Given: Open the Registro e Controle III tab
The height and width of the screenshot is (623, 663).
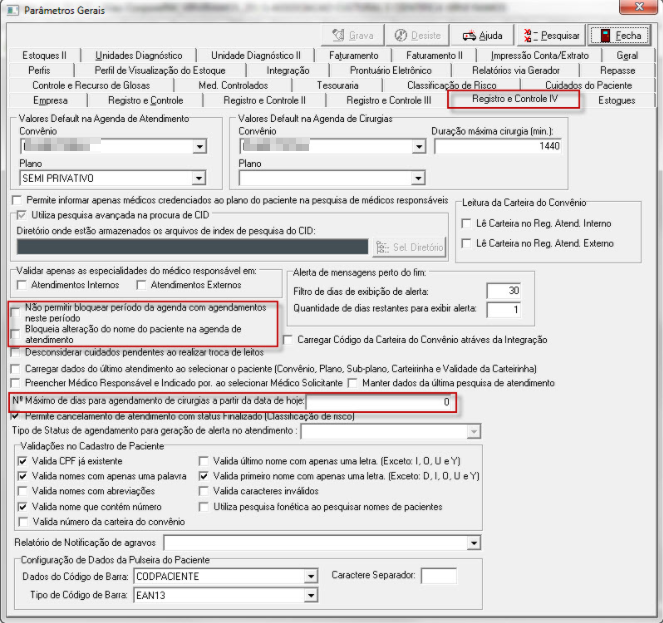Looking at the screenshot, I should [x=389, y=100].
